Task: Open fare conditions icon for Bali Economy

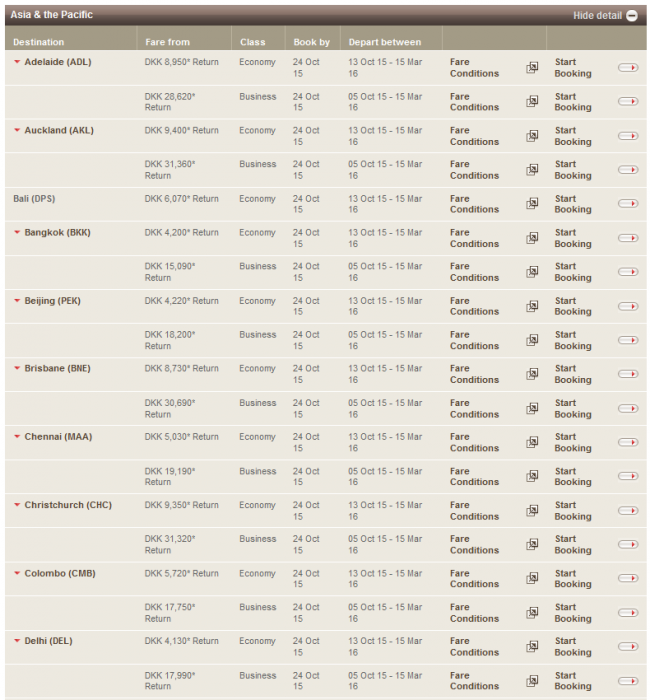Action: (x=532, y=204)
